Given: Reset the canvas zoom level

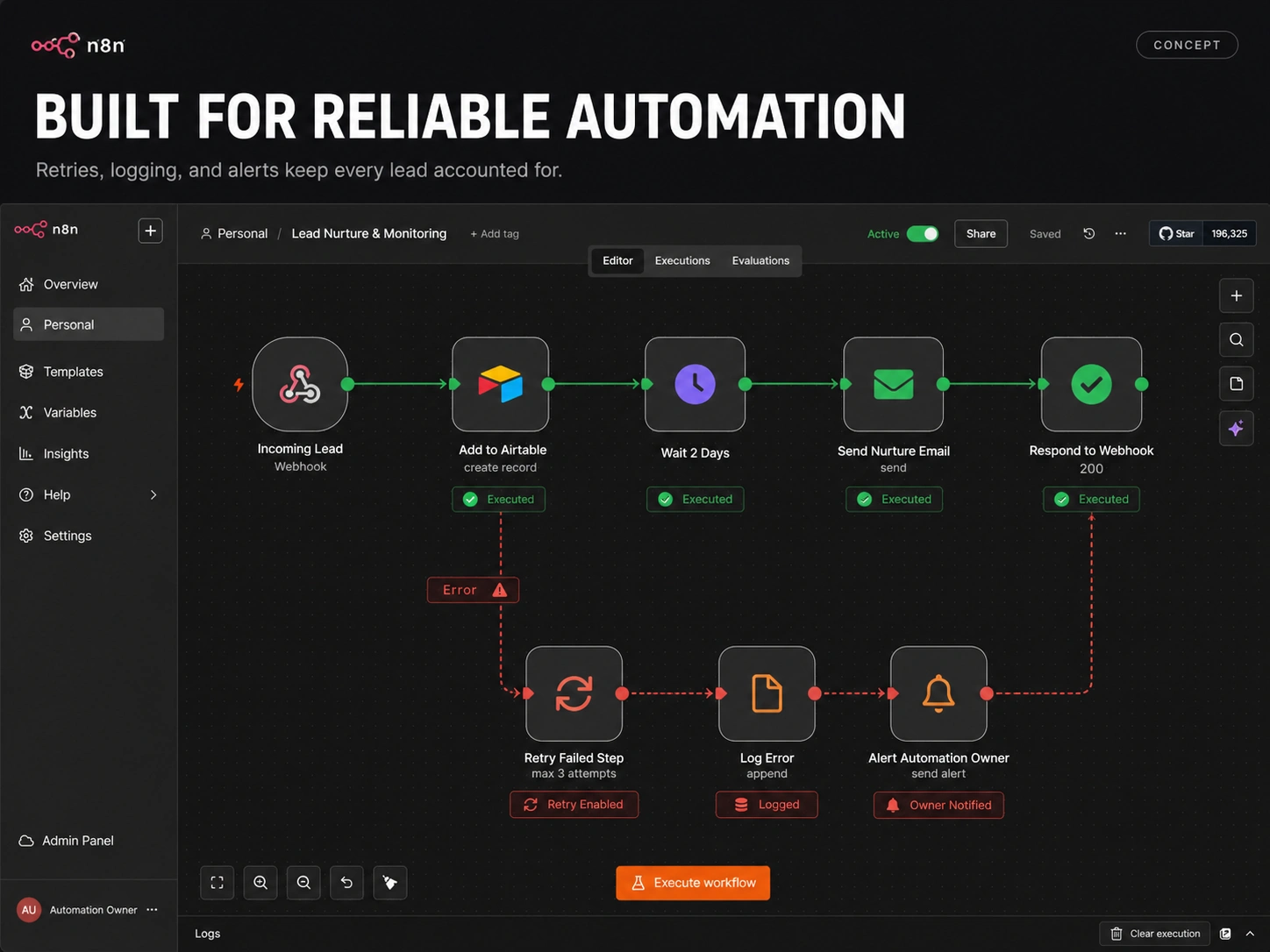Looking at the screenshot, I should point(346,883).
